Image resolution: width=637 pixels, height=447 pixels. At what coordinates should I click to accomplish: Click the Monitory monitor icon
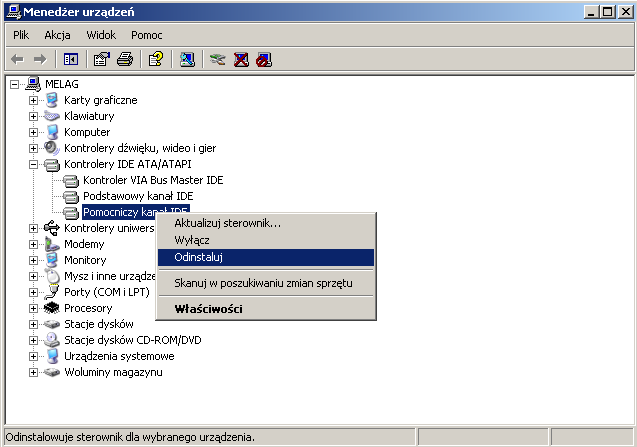coord(52,260)
